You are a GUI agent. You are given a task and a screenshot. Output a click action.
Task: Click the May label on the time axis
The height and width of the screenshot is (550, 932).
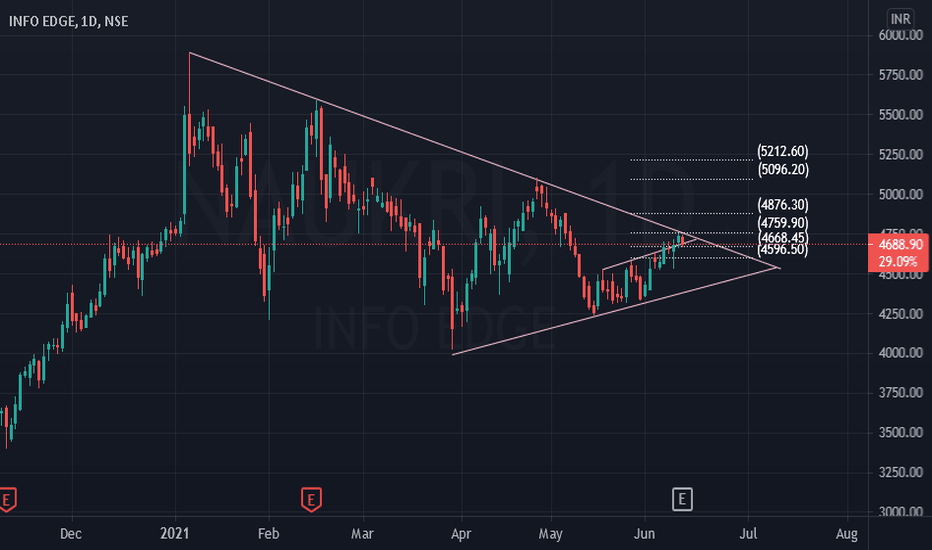(550, 534)
